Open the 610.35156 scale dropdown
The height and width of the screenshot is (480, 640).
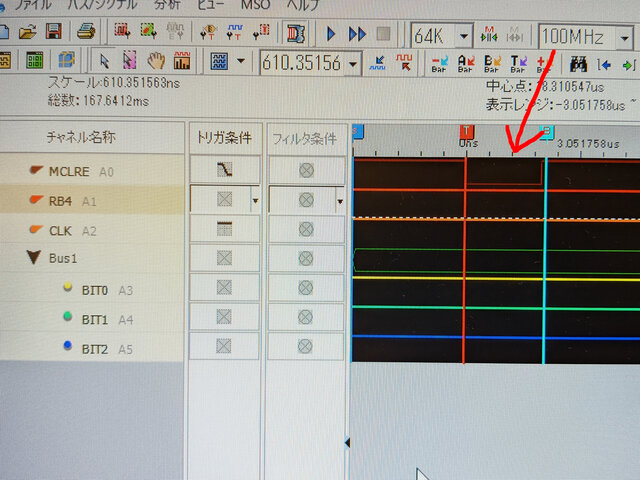click(353, 64)
